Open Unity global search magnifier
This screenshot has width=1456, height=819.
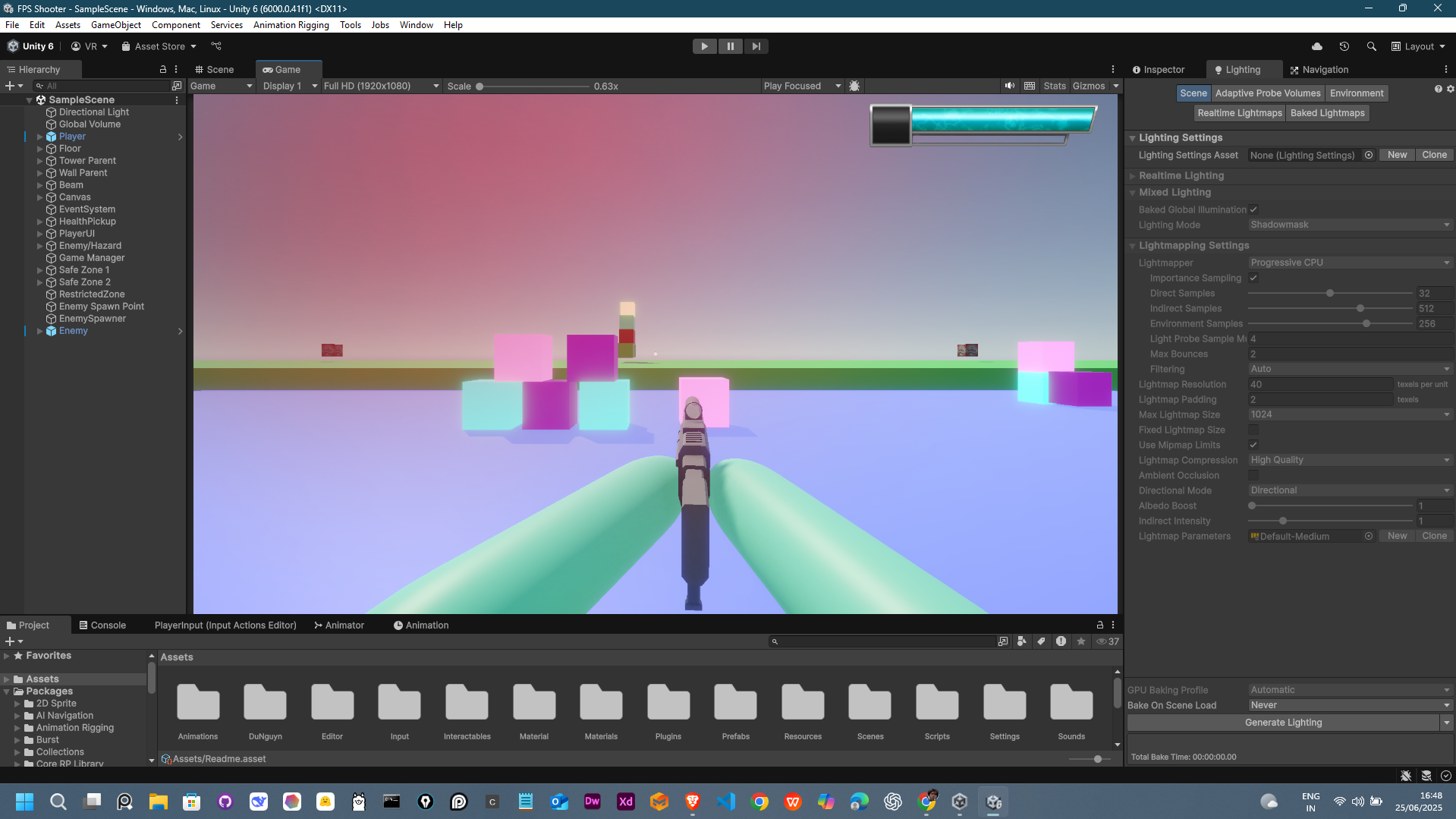pyautogui.click(x=1371, y=46)
